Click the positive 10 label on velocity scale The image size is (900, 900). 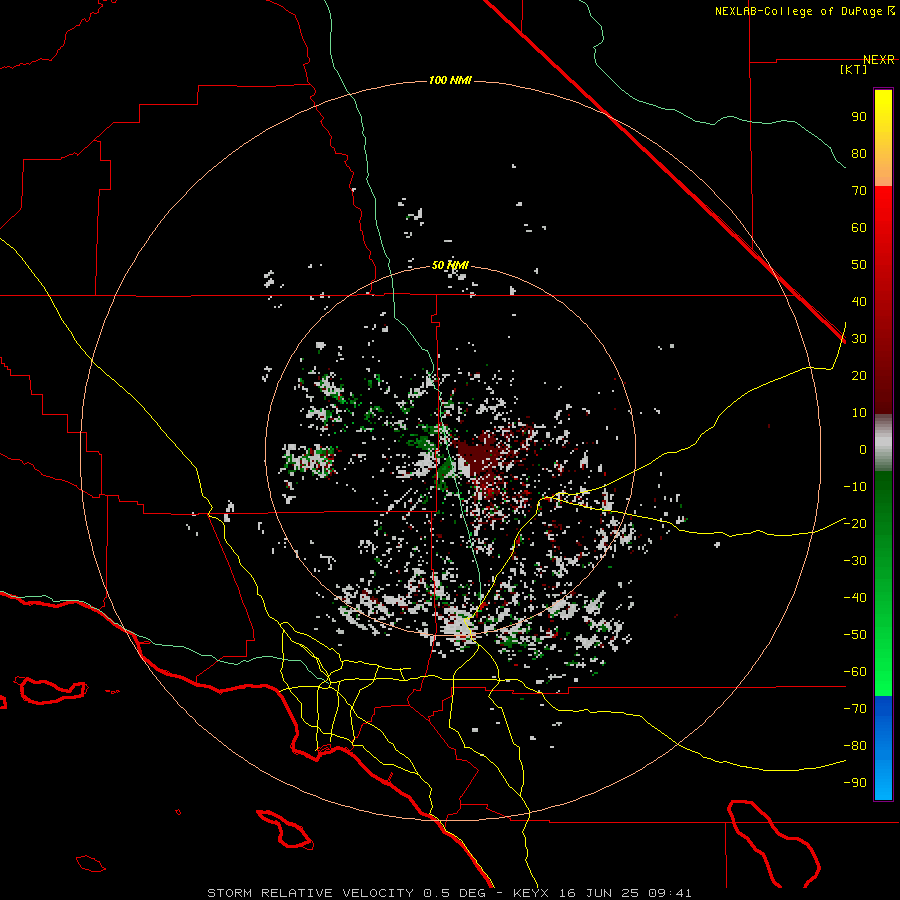point(859,413)
